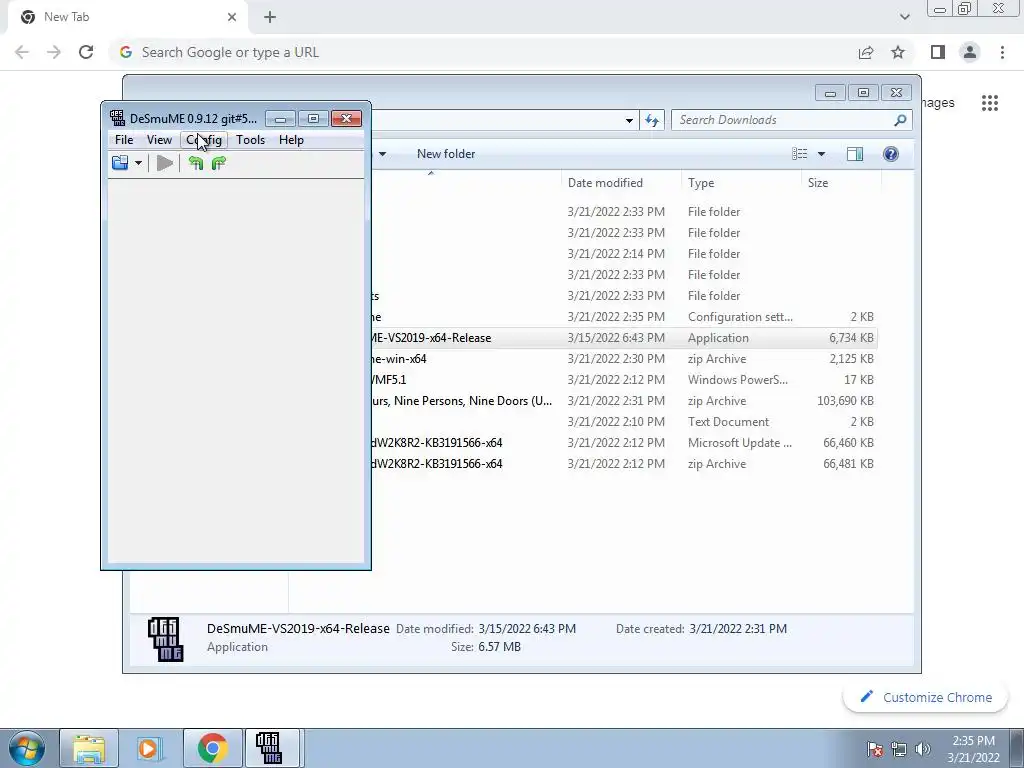The image size is (1024, 768).
Task: Reload the Chrome page
Action: [x=86, y=52]
